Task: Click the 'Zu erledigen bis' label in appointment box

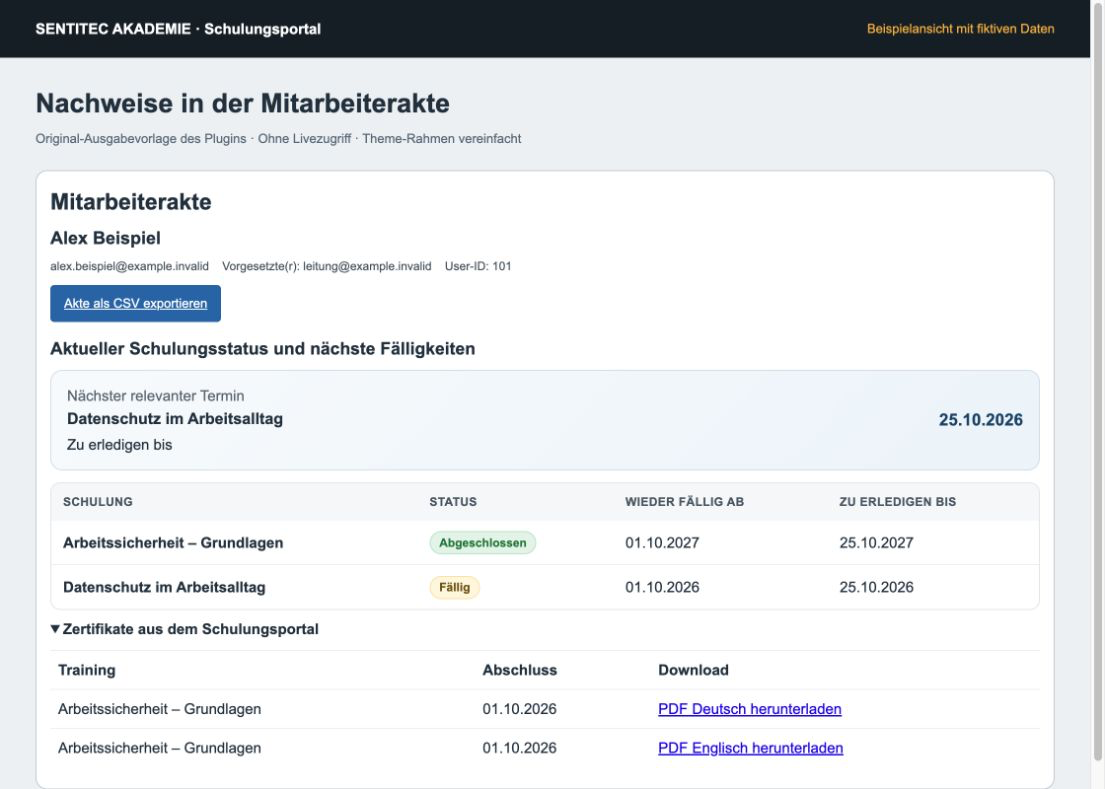Action: (x=120, y=445)
